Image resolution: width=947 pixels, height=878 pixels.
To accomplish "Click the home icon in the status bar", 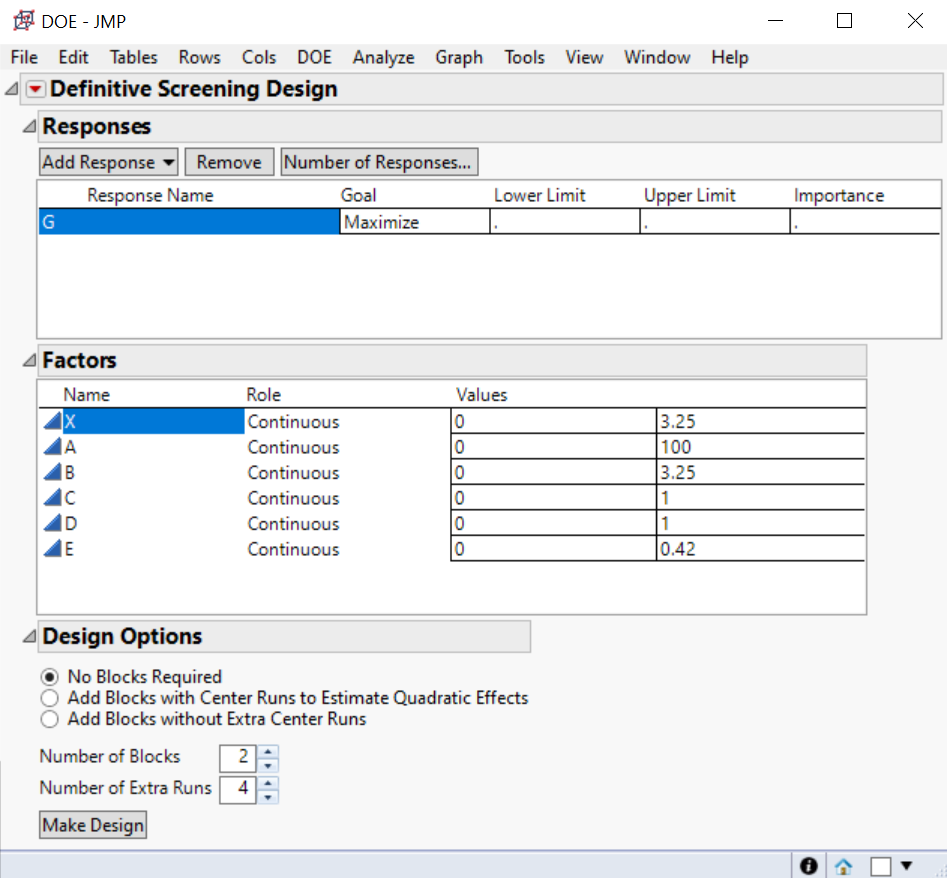I will pos(841,865).
